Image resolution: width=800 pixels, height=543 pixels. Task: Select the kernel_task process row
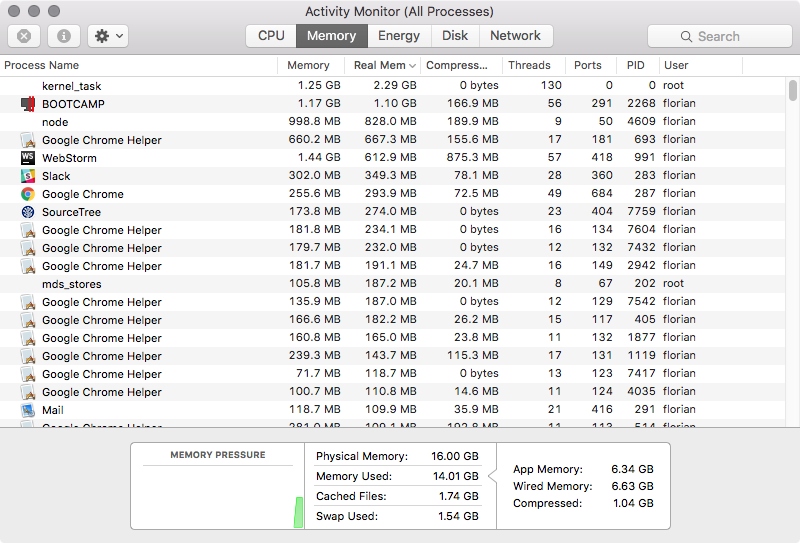[x=300, y=86]
